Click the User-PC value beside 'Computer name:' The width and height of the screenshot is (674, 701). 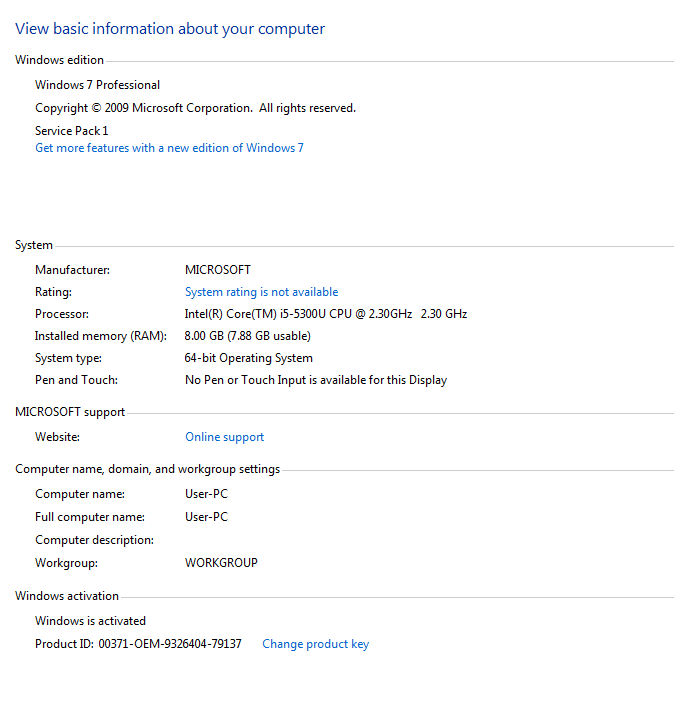click(206, 494)
